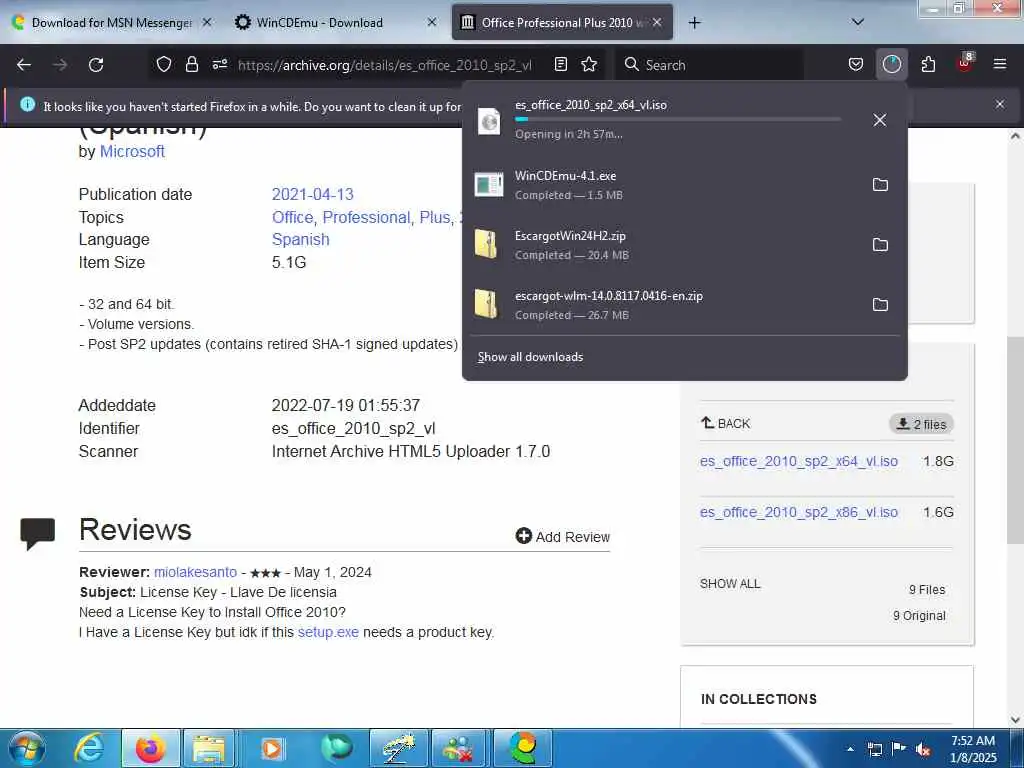Open Windows Media Player taskbar icon
The height and width of the screenshot is (768, 1024).
pyautogui.click(x=272, y=748)
